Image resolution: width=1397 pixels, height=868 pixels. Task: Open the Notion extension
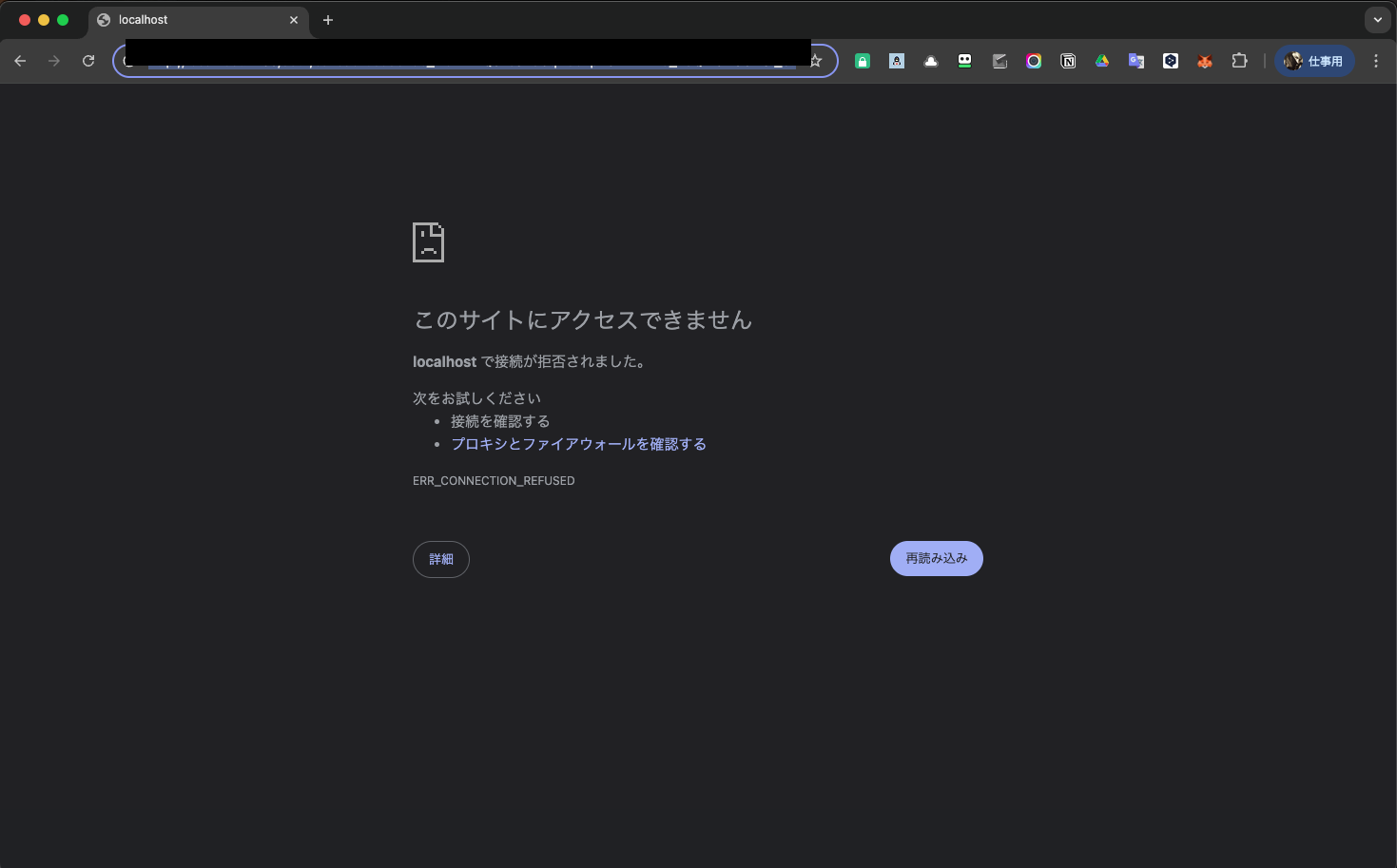tap(1068, 61)
